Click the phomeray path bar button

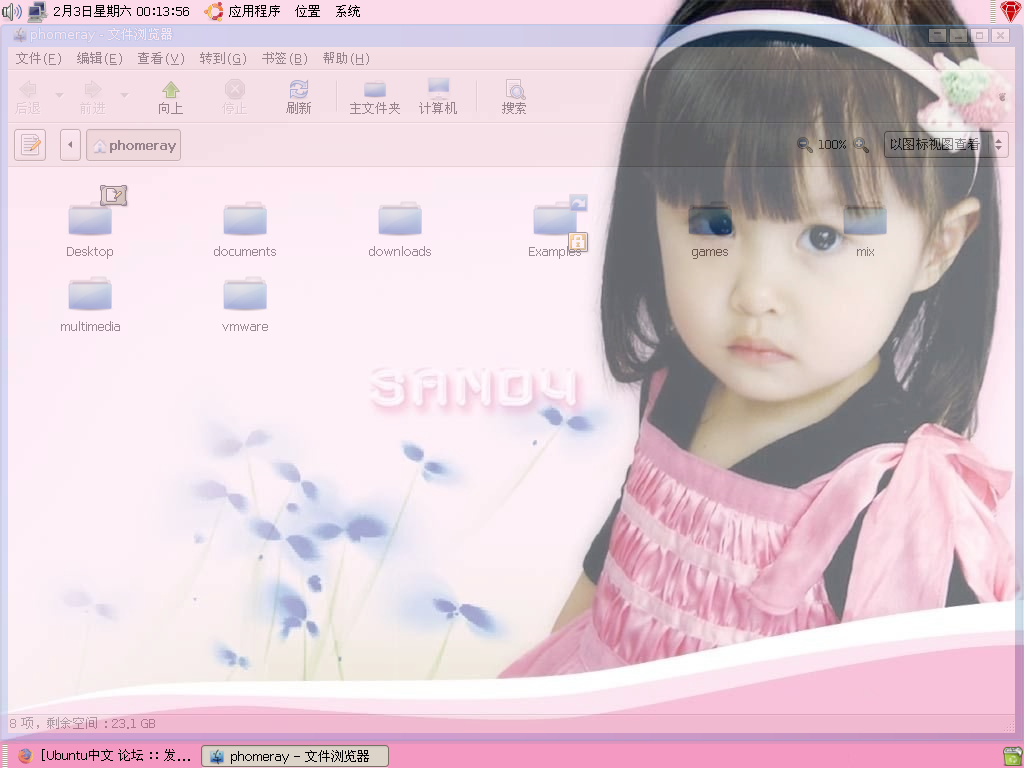coord(134,145)
